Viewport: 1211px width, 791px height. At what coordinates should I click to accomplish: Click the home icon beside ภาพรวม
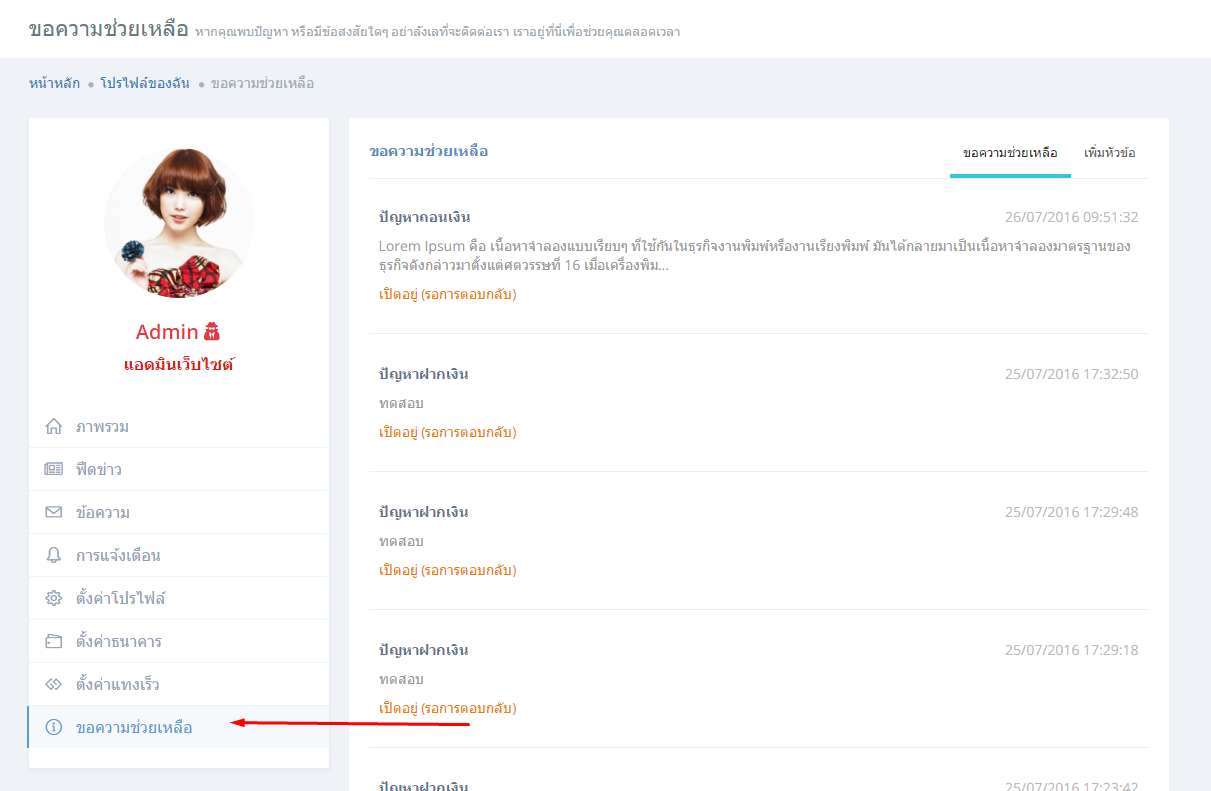point(54,427)
